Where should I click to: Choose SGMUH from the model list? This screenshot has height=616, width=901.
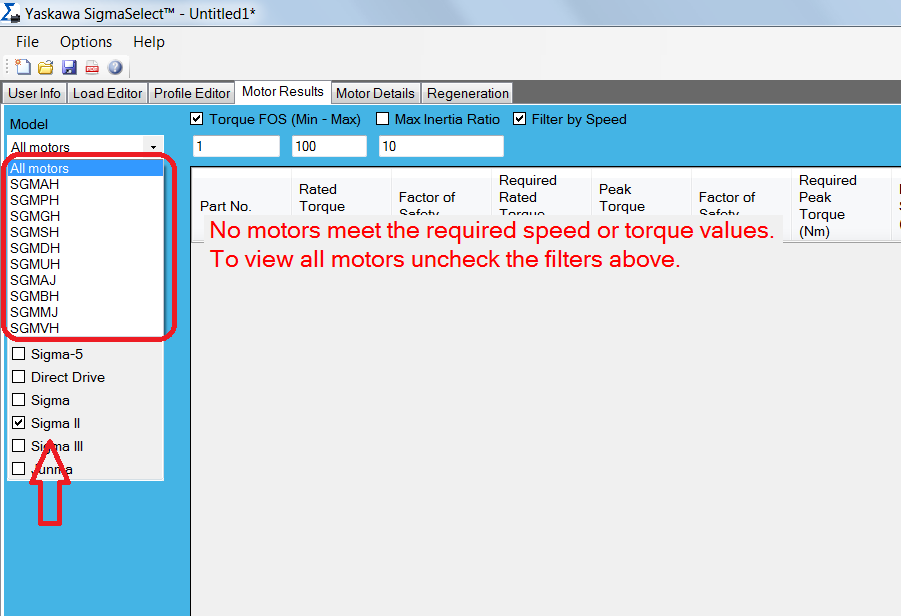click(86, 264)
